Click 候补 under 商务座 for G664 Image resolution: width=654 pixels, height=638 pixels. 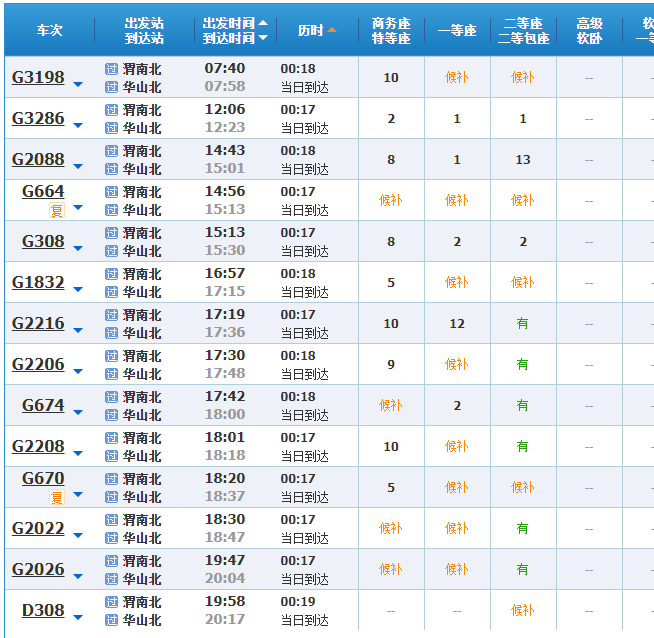pyautogui.click(x=390, y=200)
